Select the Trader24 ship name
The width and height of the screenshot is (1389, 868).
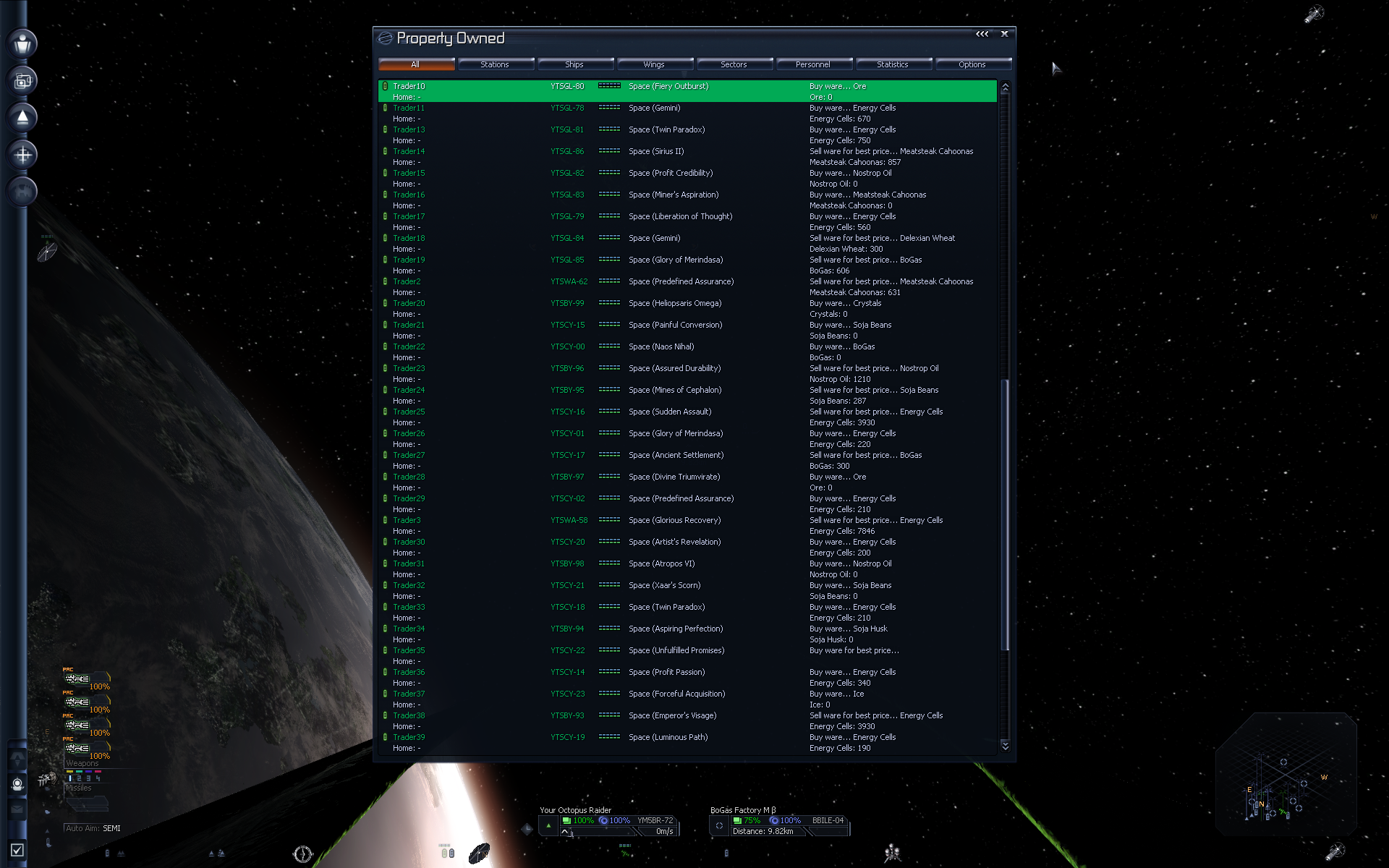coord(409,390)
